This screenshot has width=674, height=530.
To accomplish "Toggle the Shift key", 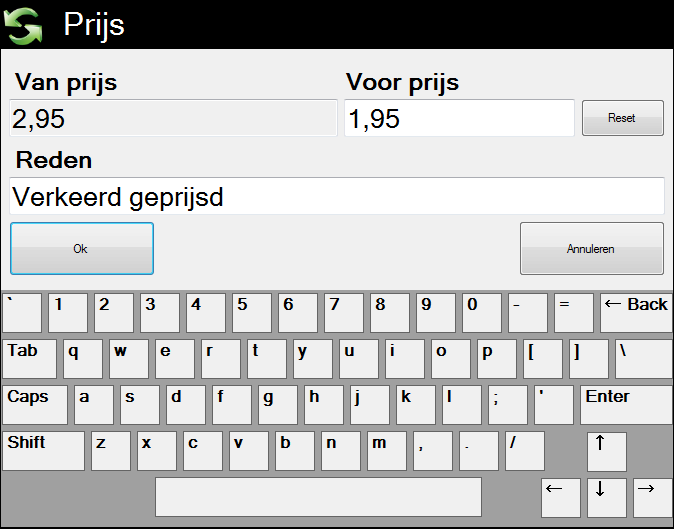I will pos(43,451).
